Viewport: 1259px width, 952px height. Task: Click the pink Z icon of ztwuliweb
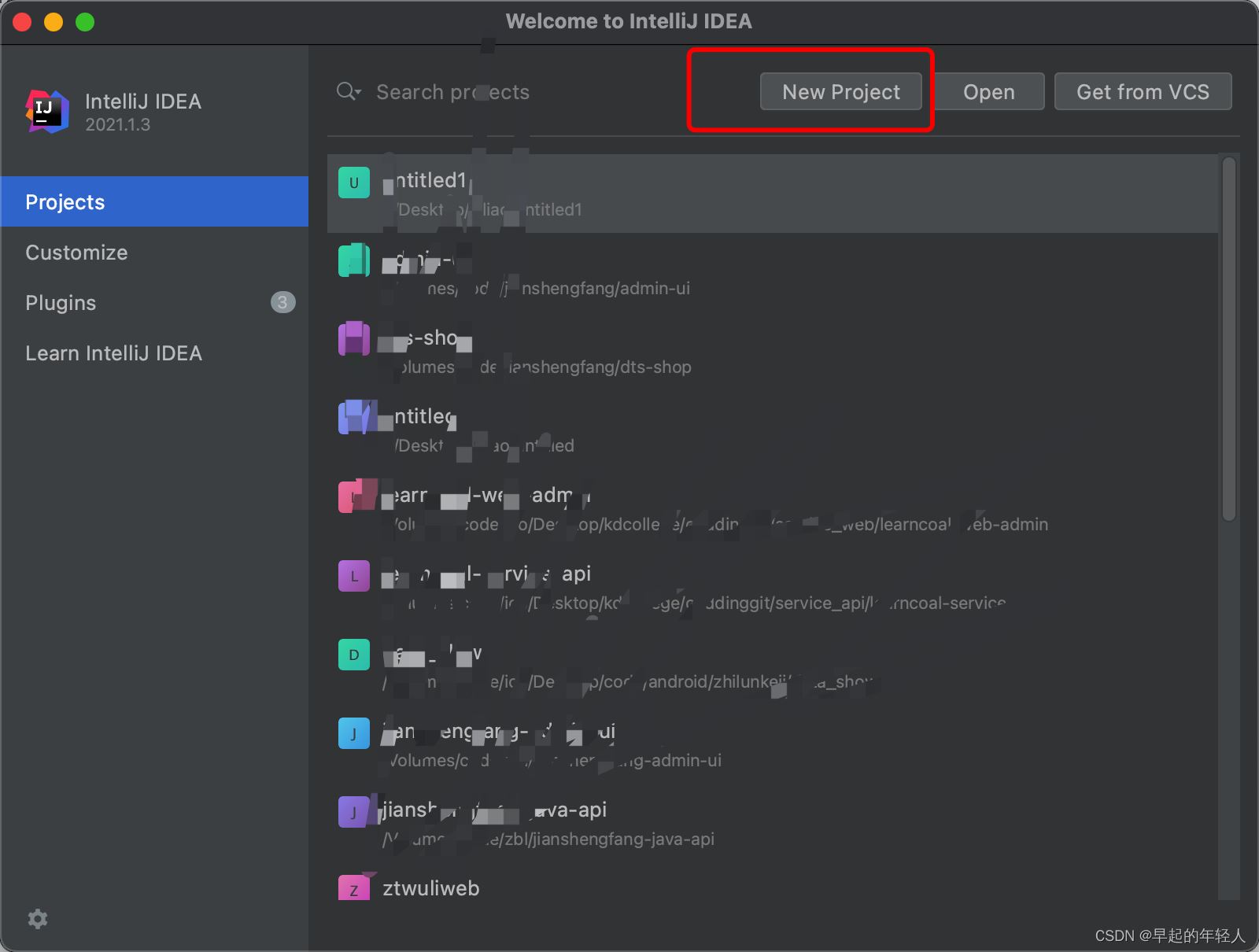tap(354, 889)
